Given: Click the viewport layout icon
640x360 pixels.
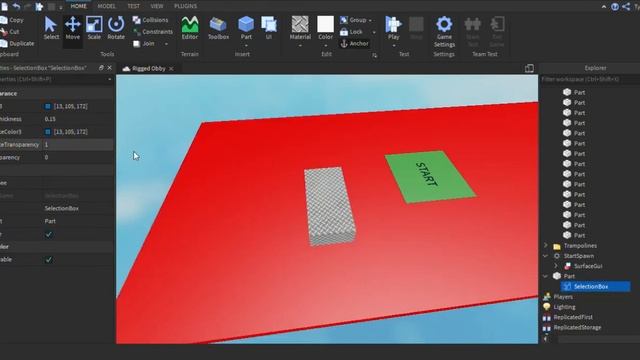Looking at the screenshot, I should coord(529,69).
